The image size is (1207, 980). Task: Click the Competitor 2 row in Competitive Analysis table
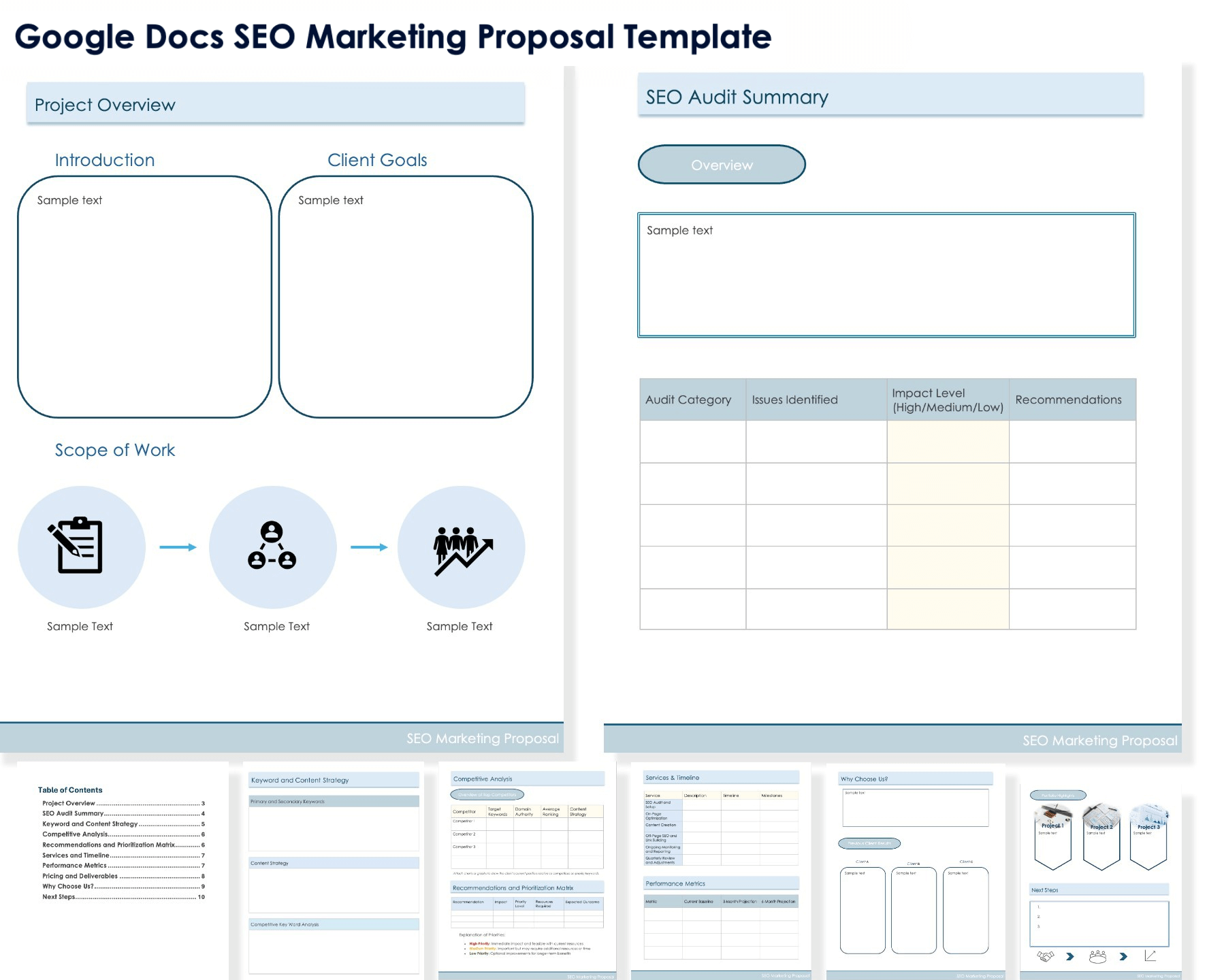point(528,837)
